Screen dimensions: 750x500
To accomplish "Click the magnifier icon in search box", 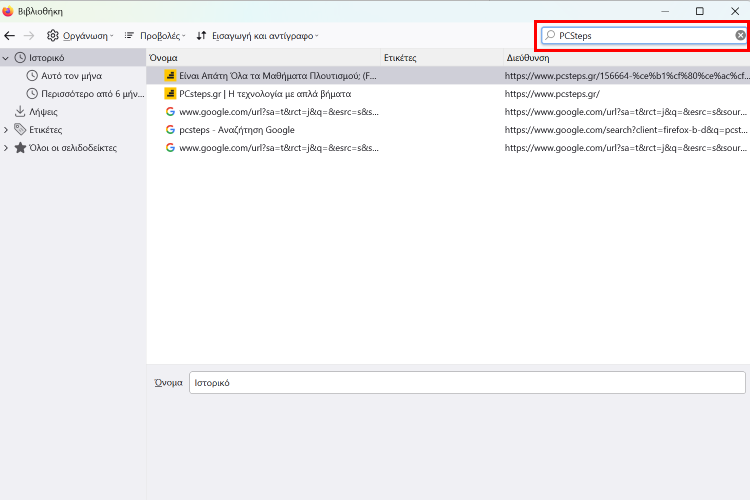I will tap(550, 35).
